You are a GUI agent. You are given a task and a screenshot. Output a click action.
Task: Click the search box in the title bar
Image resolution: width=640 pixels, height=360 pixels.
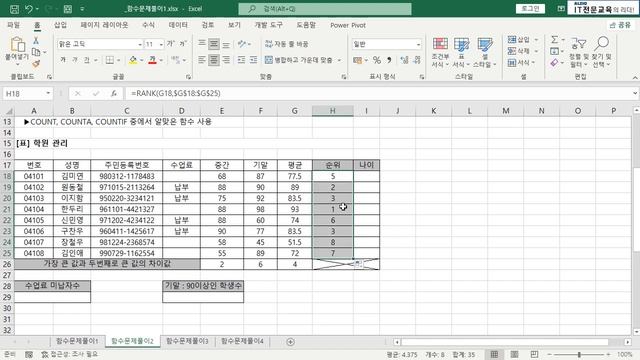[x=325, y=9]
